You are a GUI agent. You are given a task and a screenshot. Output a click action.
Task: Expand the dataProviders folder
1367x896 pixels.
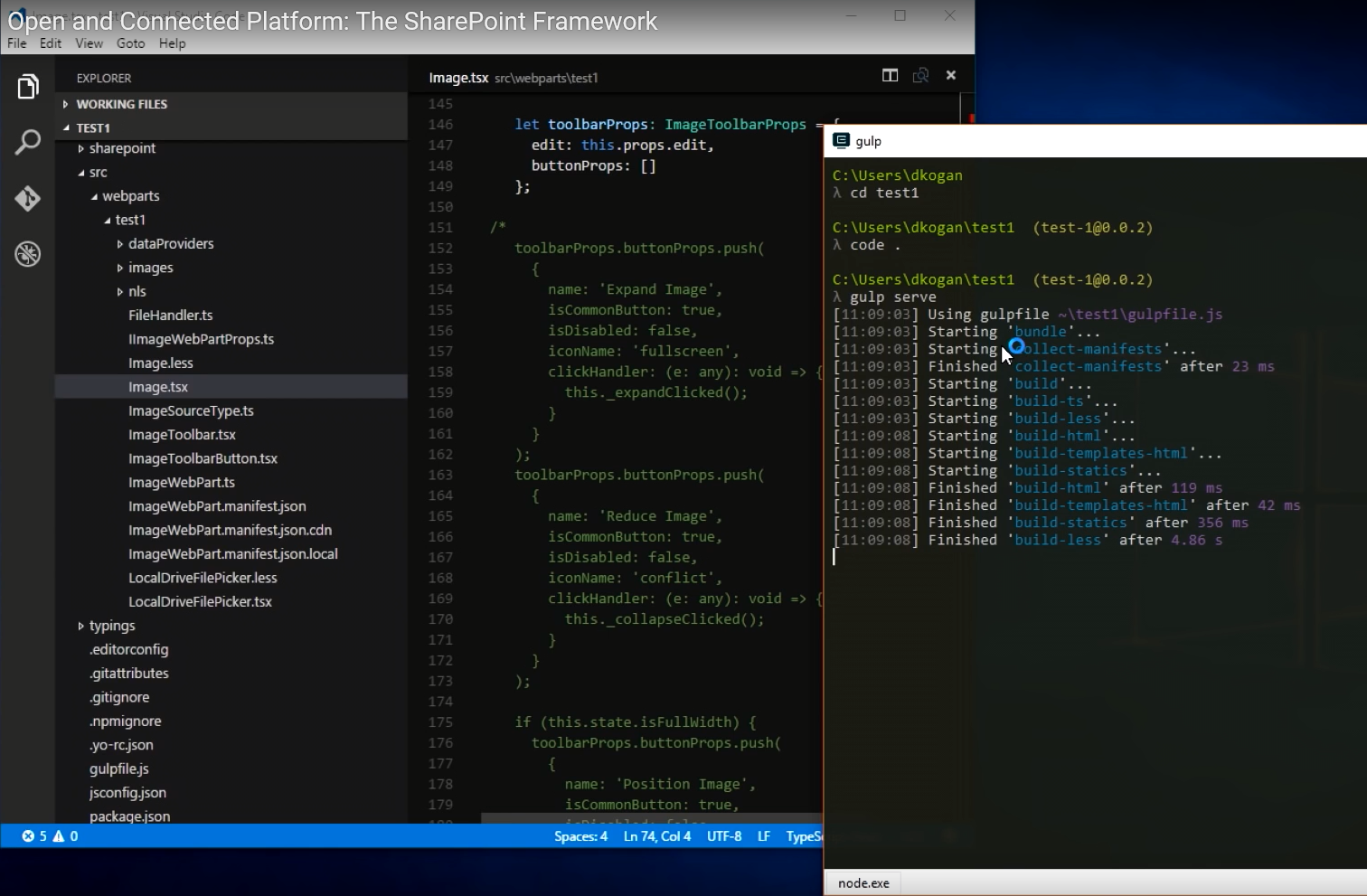coord(171,244)
